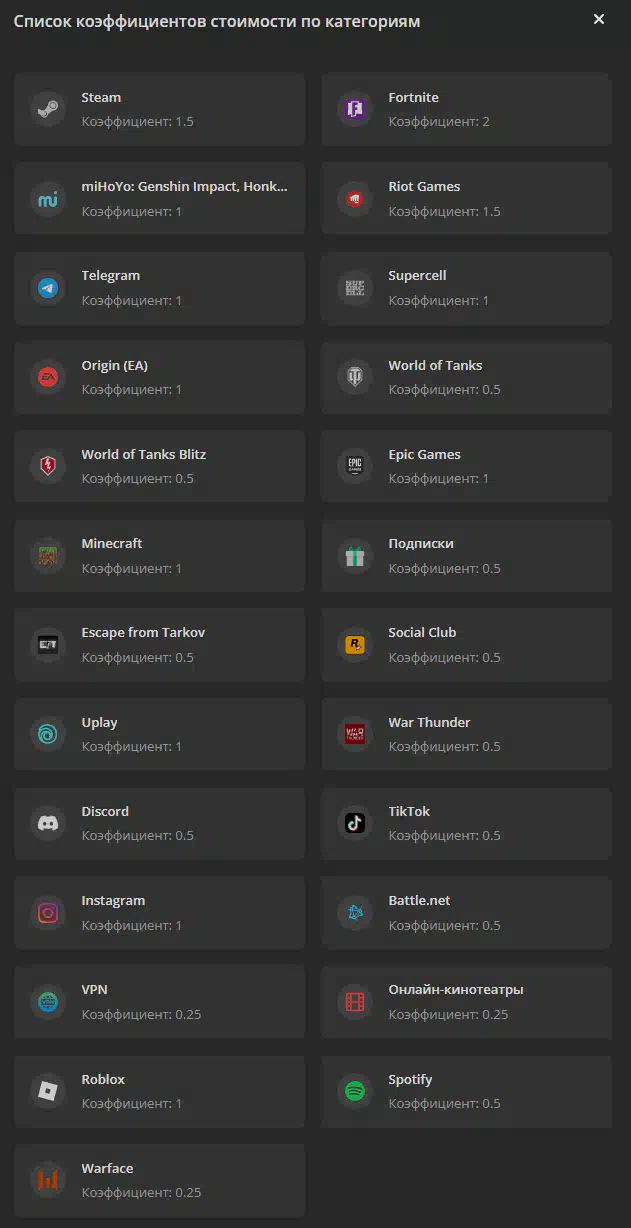
Task: Select the TikTok category name
Action: [x=409, y=811]
